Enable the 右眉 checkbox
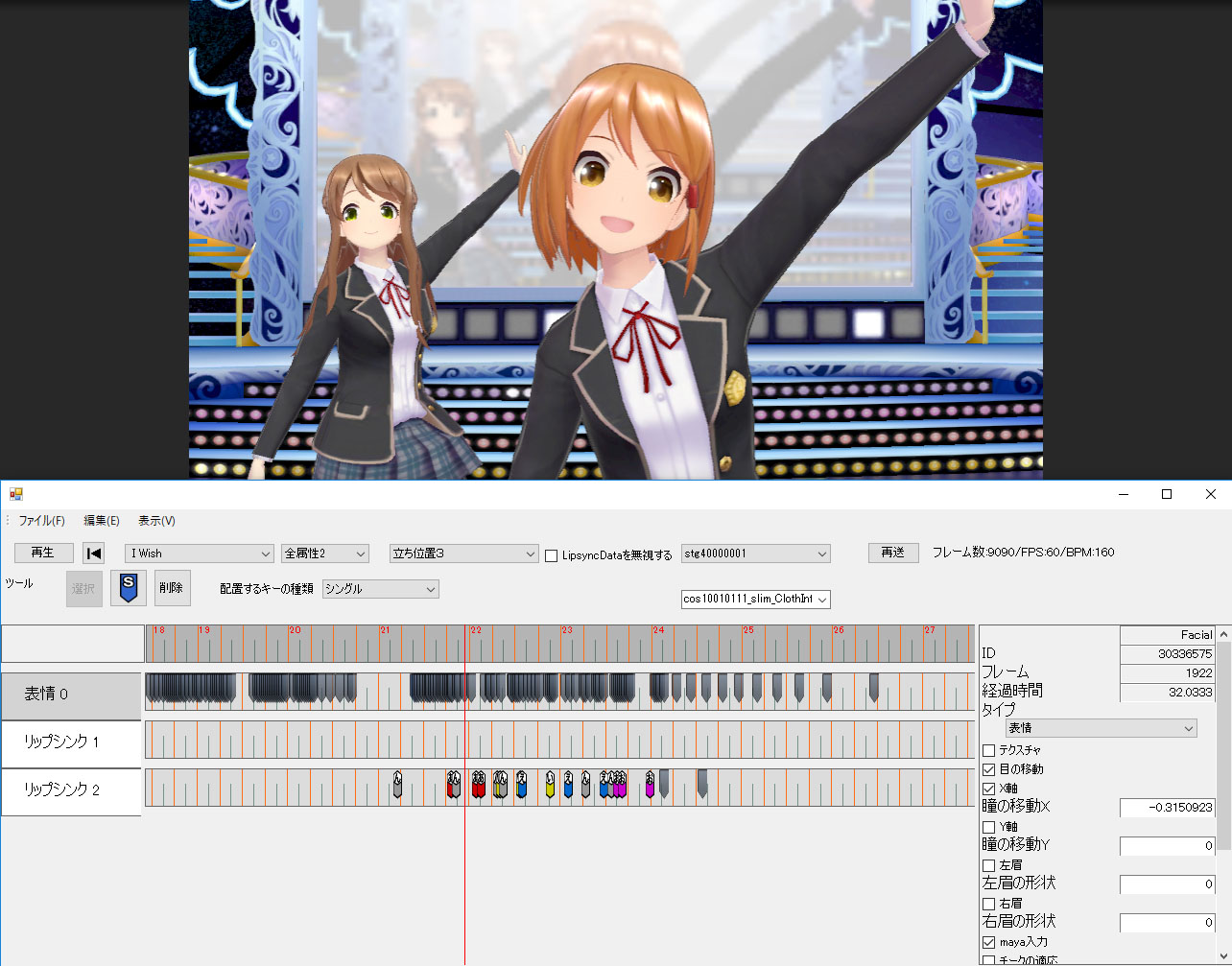Screen dimensions: 1232x966 click(x=988, y=904)
